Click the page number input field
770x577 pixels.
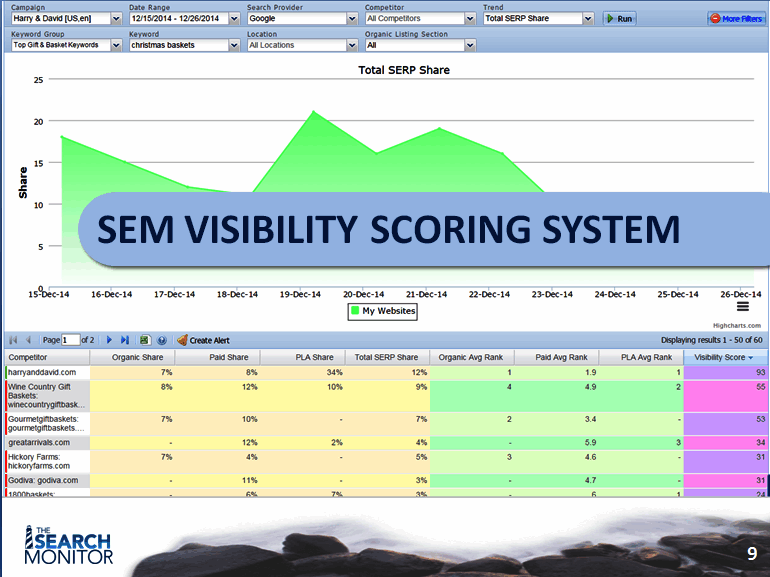click(70, 340)
